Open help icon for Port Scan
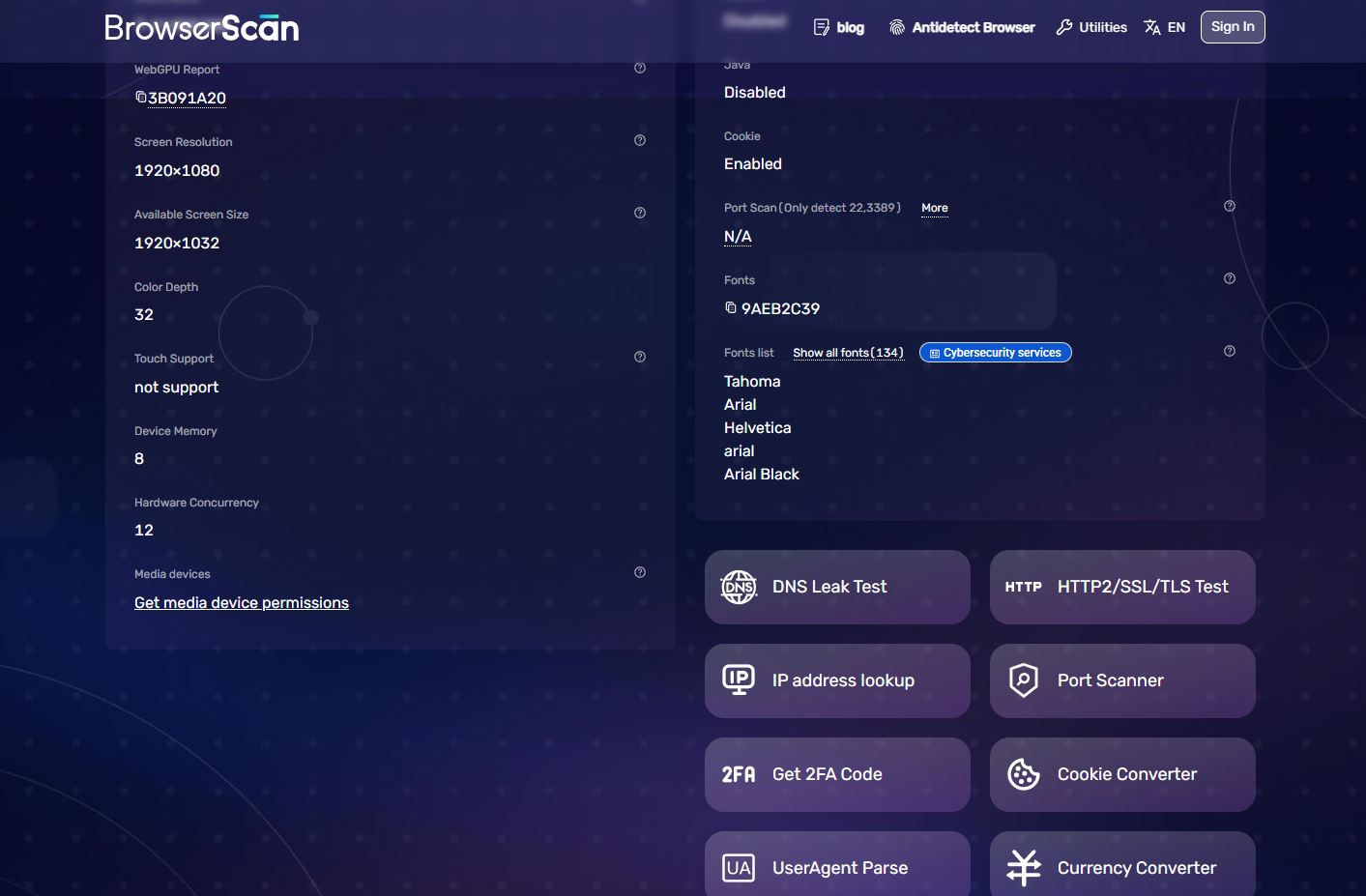Image resolution: width=1366 pixels, height=896 pixels. pyautogui.click(x=1230, y=206)
